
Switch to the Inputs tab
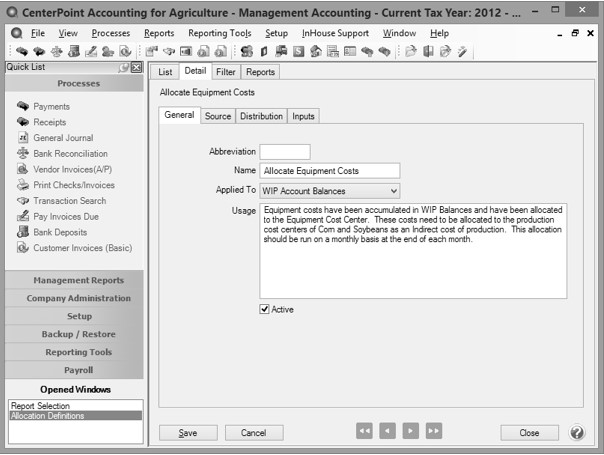[x=303, y=116]
